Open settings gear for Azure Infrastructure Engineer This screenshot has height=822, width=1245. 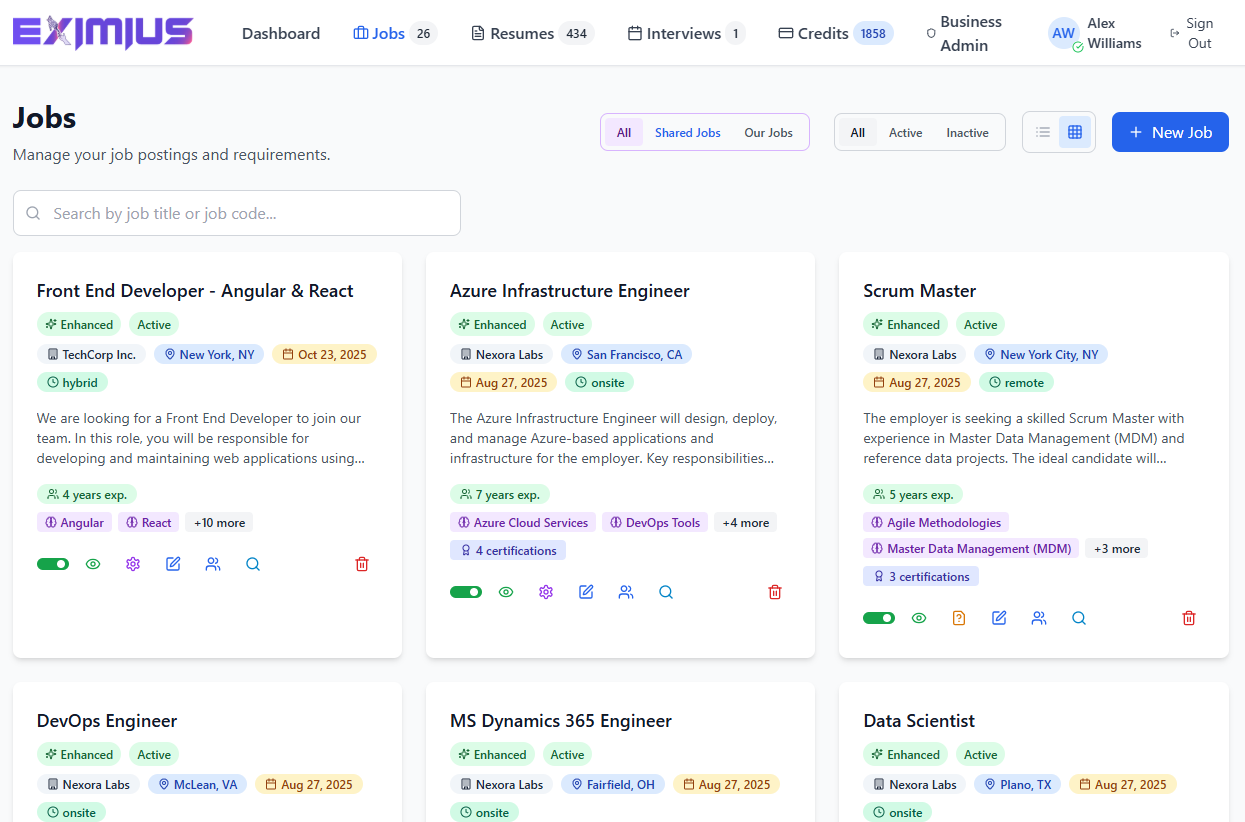(x=546, y=592)
